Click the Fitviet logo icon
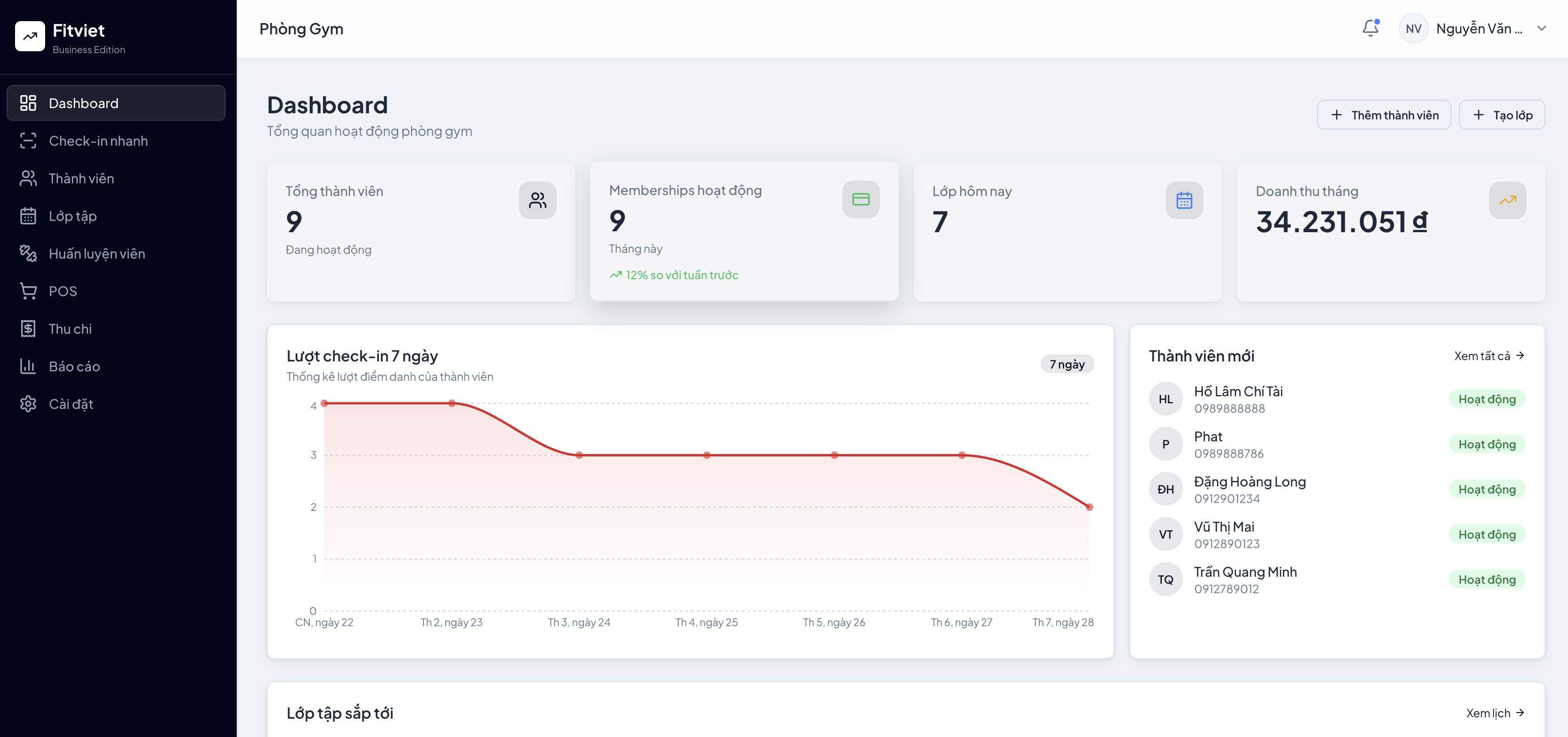 [30, 37]
